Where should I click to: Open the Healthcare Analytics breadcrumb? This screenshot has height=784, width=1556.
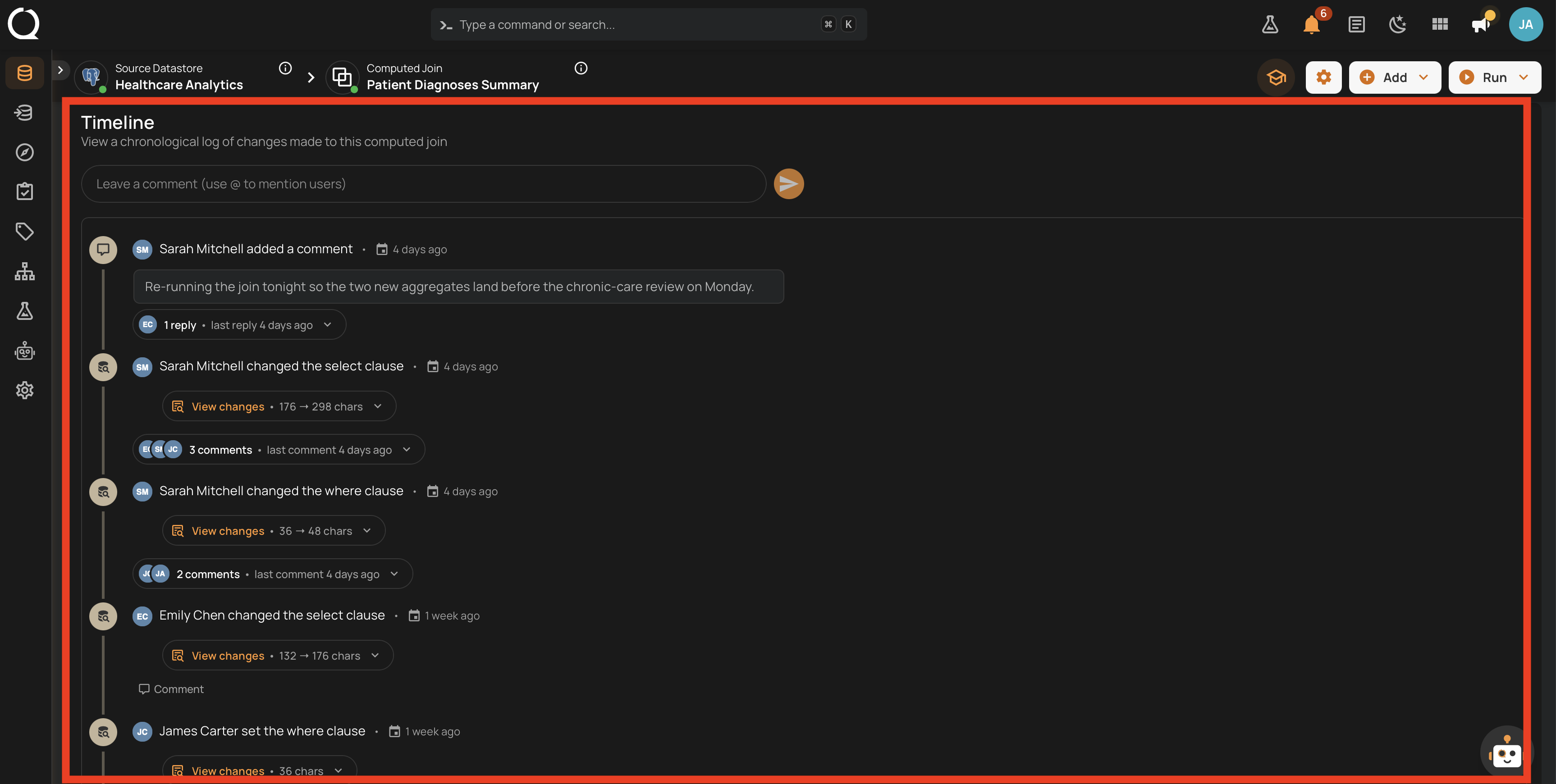(179, 85)
